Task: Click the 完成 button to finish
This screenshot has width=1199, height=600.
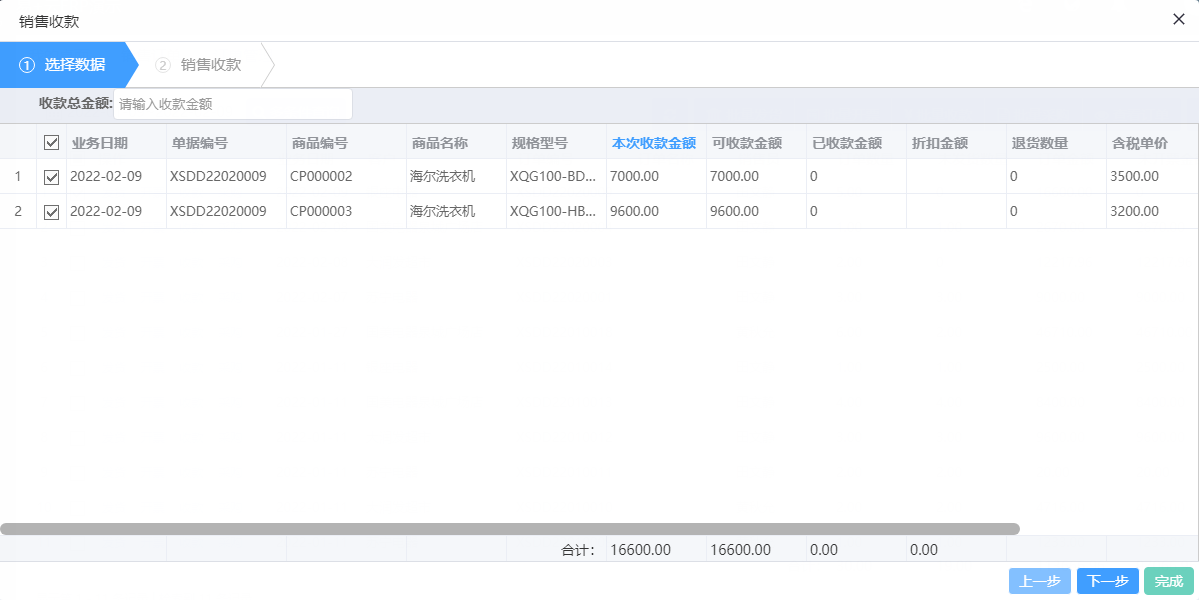Action: click(1167, 580)
